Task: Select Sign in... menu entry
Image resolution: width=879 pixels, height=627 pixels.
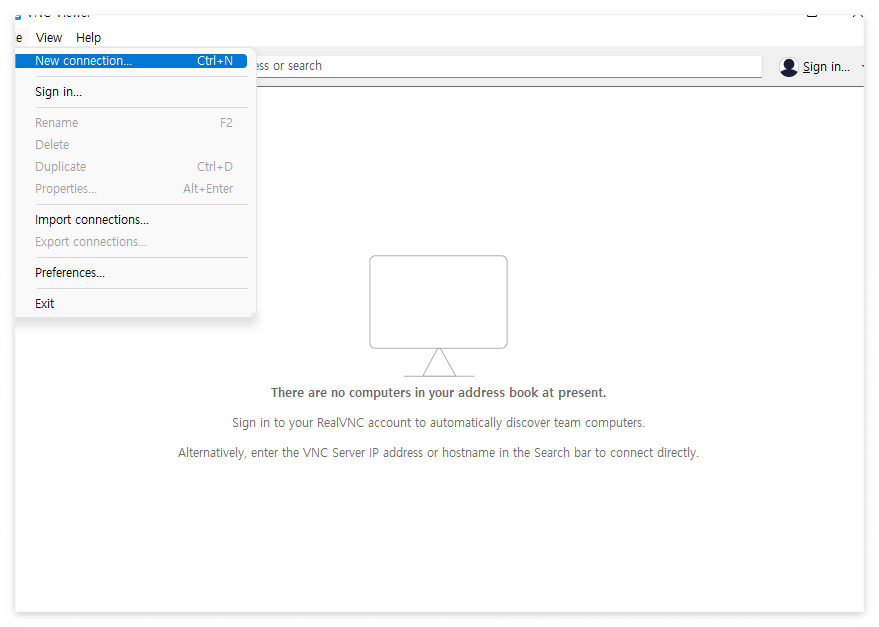Action: (x=131, y=92)
